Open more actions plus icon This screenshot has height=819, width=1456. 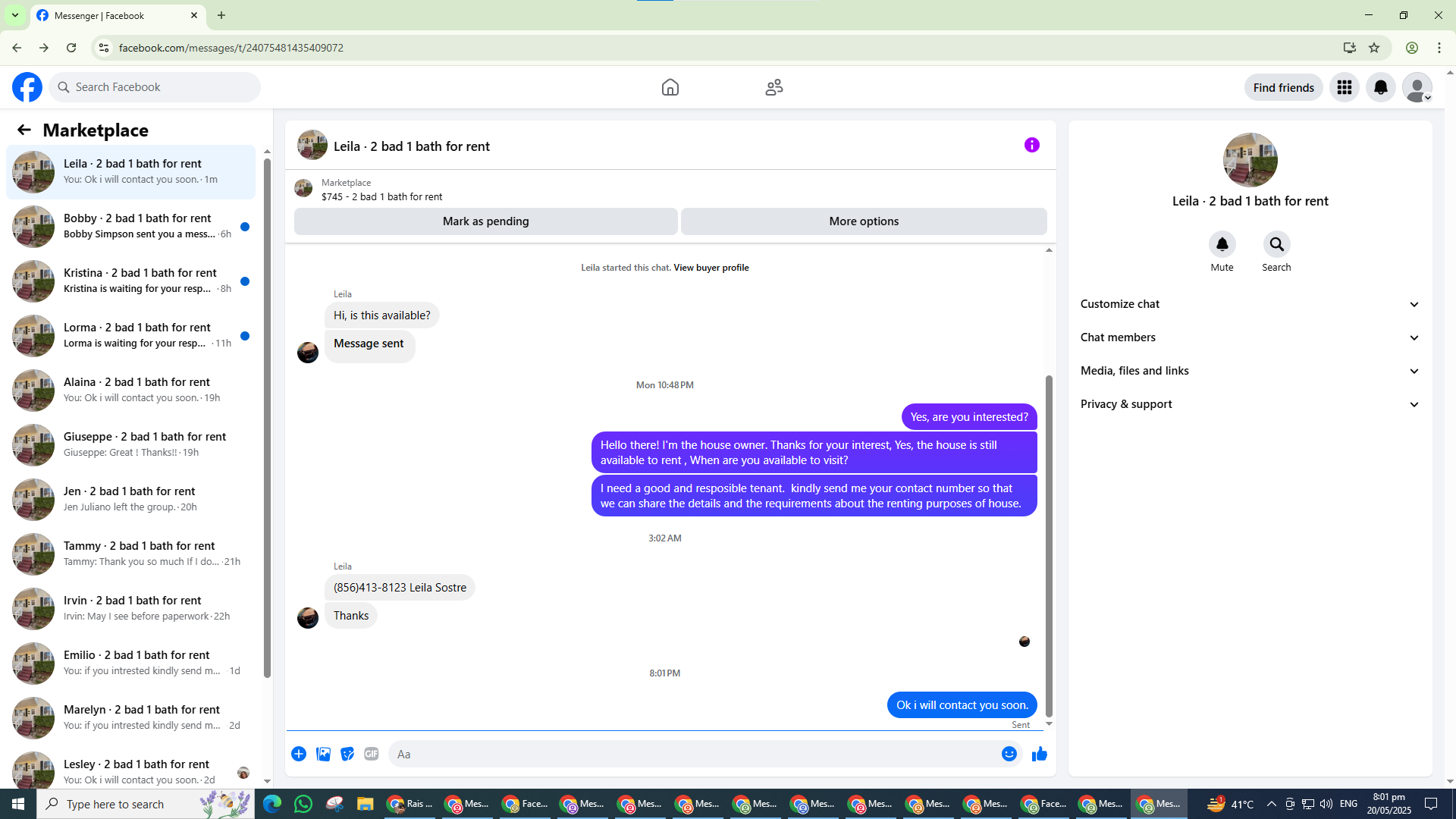pyautogui.click(x=299, y=754)
